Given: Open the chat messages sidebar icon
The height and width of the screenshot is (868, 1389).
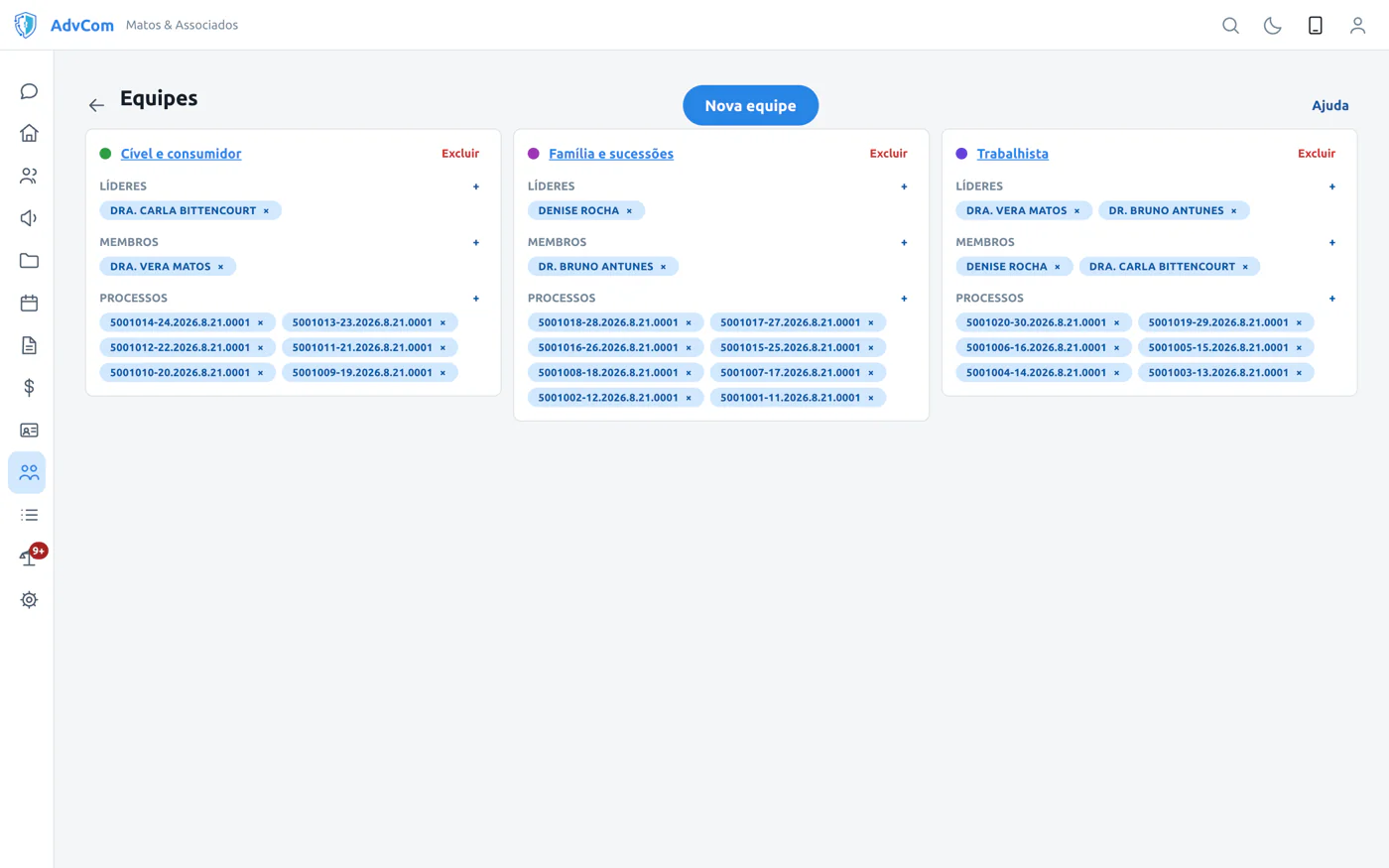Looking at the screenshot, I should pyautogui.click(x=29, y=91).
